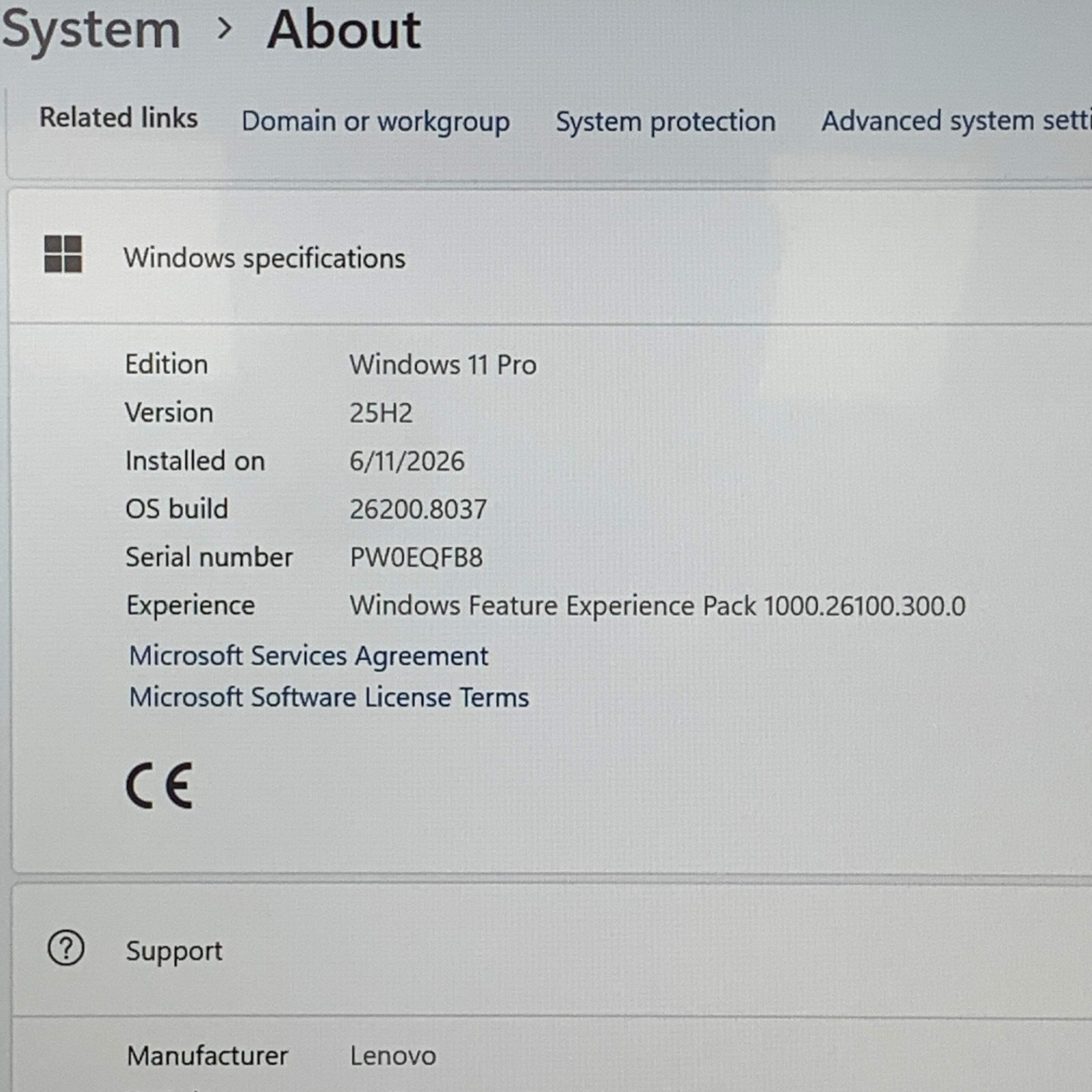The height and width of the screenshot is (1092, 1092).
Task: Collapse the Support section header
Action: [x=551, y=949]
